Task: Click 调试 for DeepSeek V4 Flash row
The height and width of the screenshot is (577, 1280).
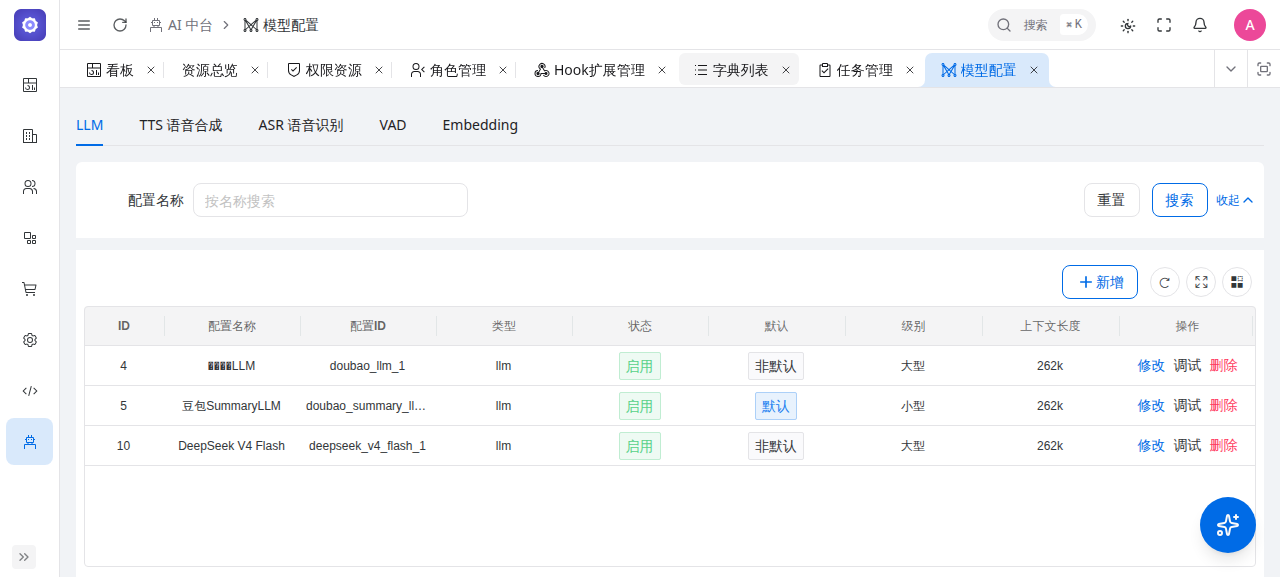Action: tap(1187, 446)
